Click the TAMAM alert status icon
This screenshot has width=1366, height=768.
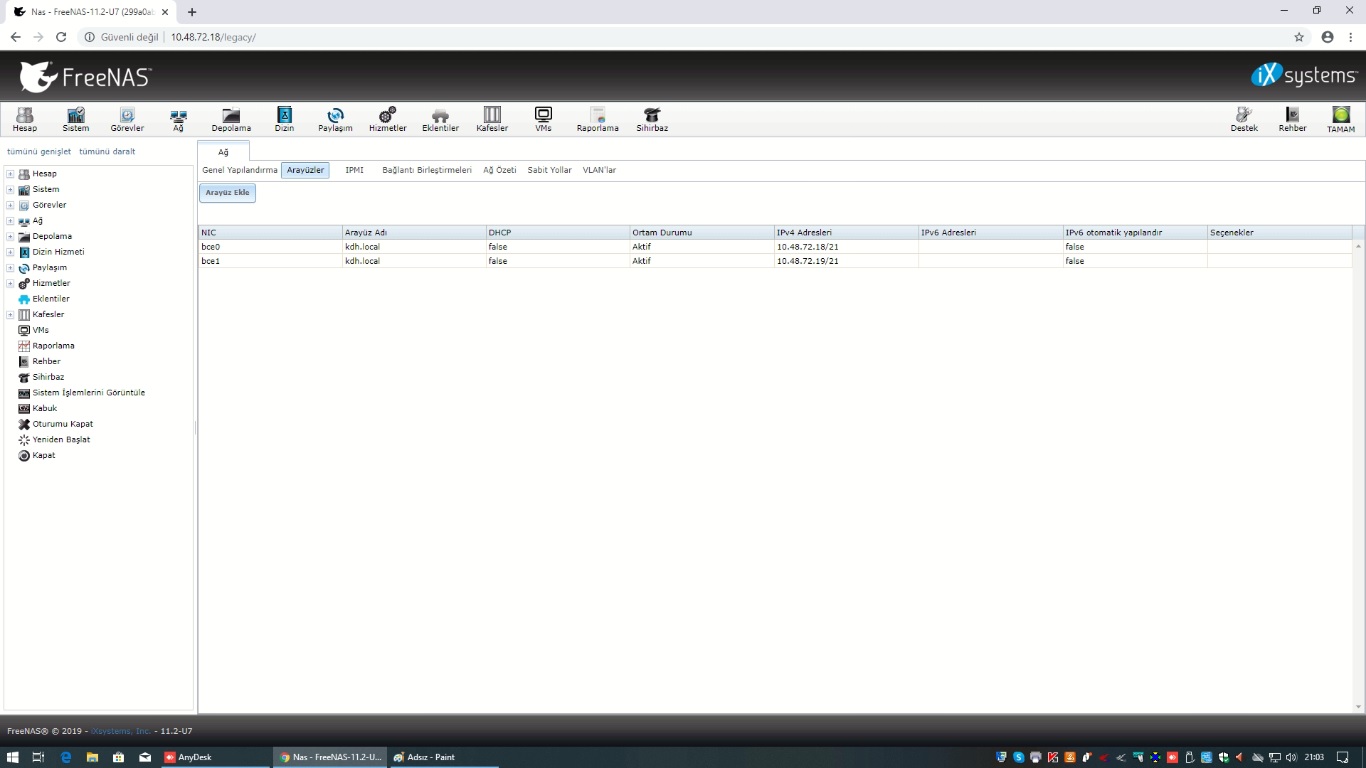1340,119
